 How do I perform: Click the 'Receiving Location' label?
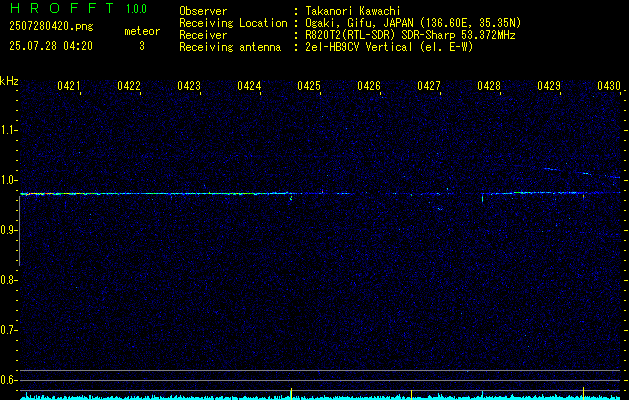(233, 23)
